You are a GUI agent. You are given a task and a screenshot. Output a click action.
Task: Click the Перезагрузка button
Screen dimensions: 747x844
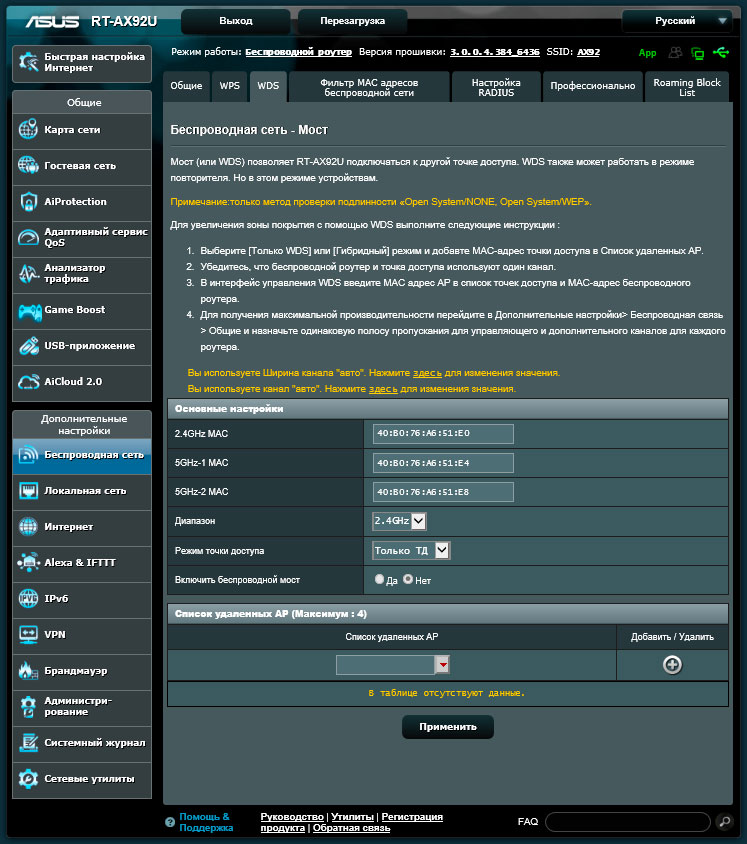tap(353, 21)
